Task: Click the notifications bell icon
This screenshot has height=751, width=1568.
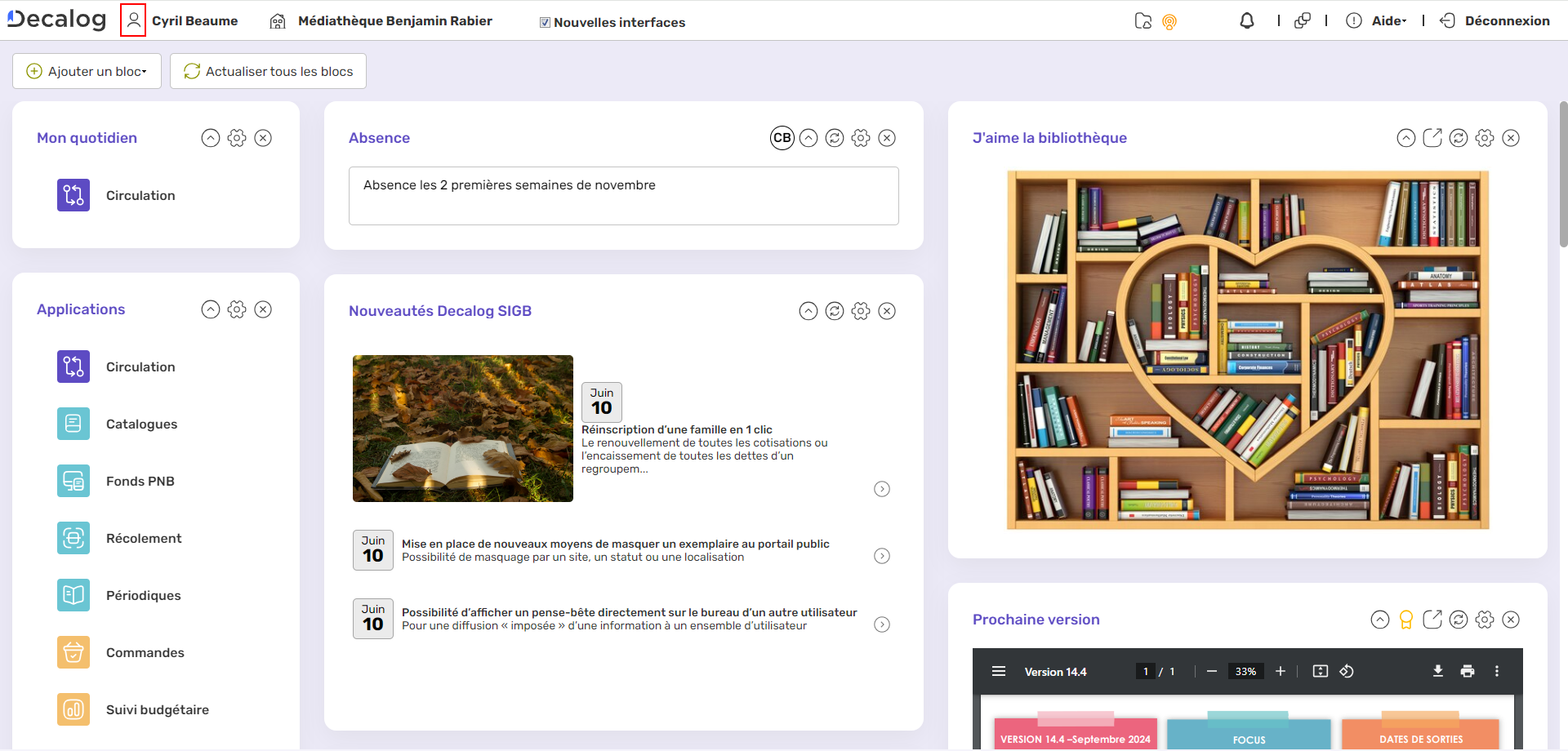Action: (1246, 21)
